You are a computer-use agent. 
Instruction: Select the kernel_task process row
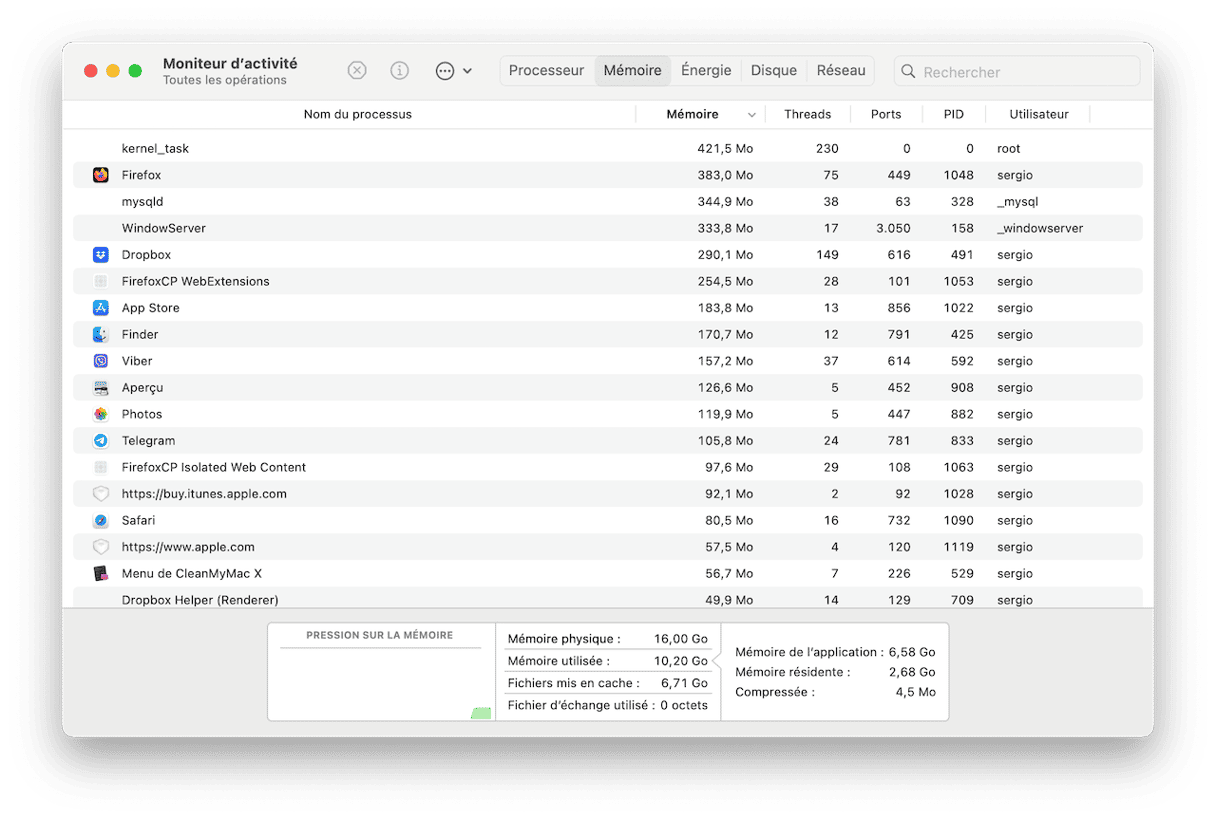(608, 148)
